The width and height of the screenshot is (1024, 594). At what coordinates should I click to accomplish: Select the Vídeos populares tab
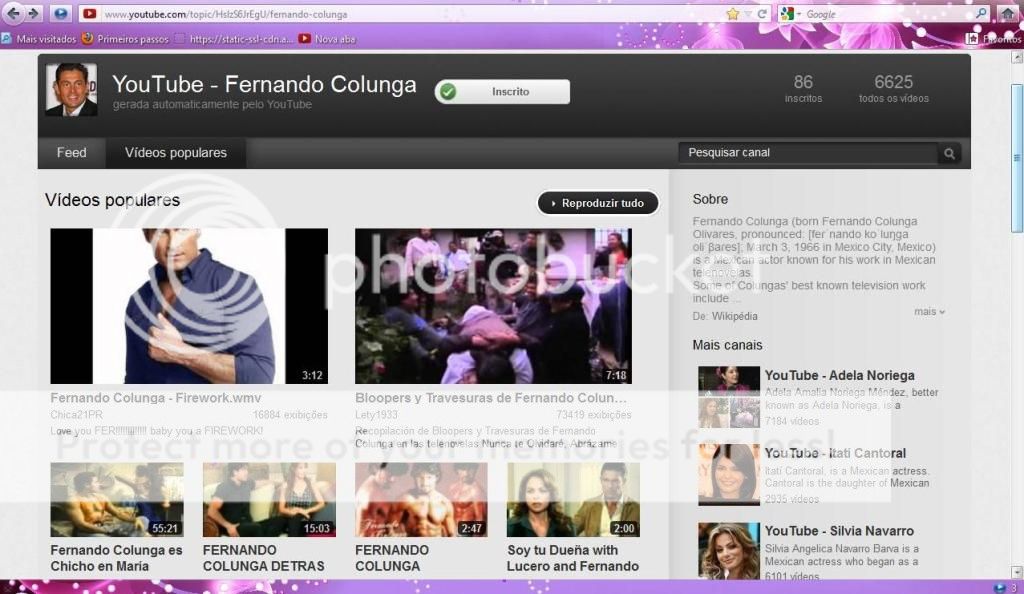click(x=176, y=153)
